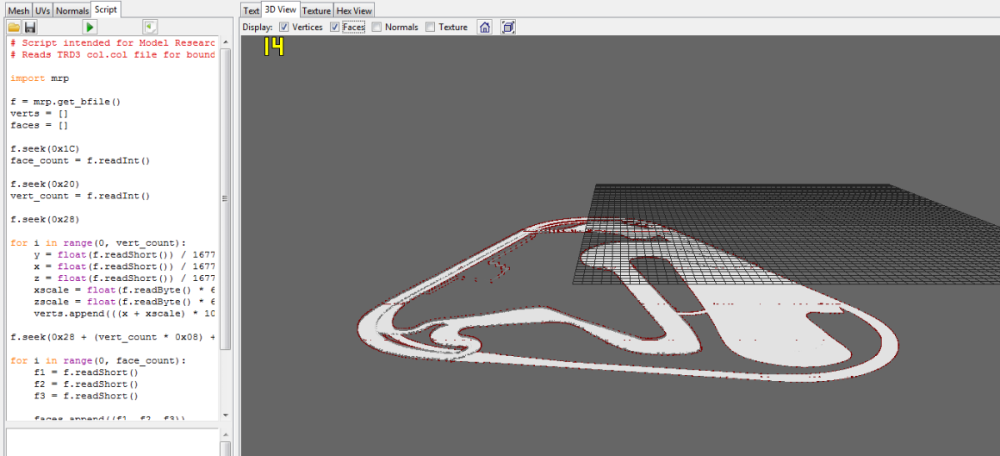
Task: Click inside the script output console pane
Action: [110, 440]
